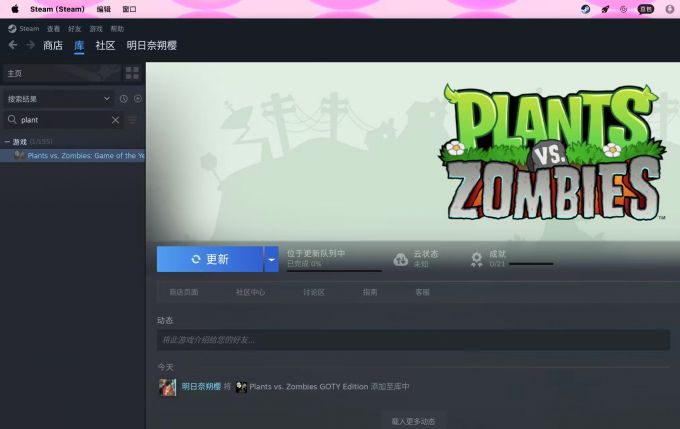Select the 库 tab

(x=79, y=45)
